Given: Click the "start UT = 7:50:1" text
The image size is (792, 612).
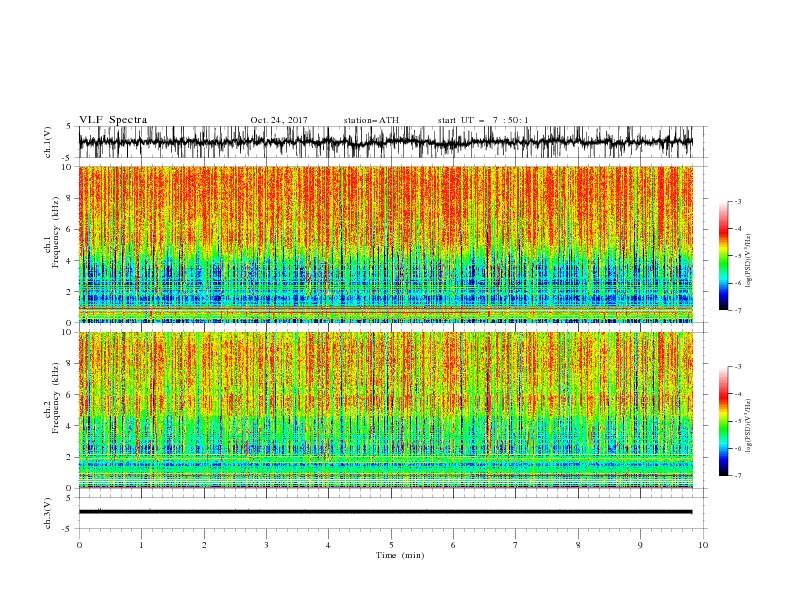Looking at the screenshot, I should tap(483, 120).
